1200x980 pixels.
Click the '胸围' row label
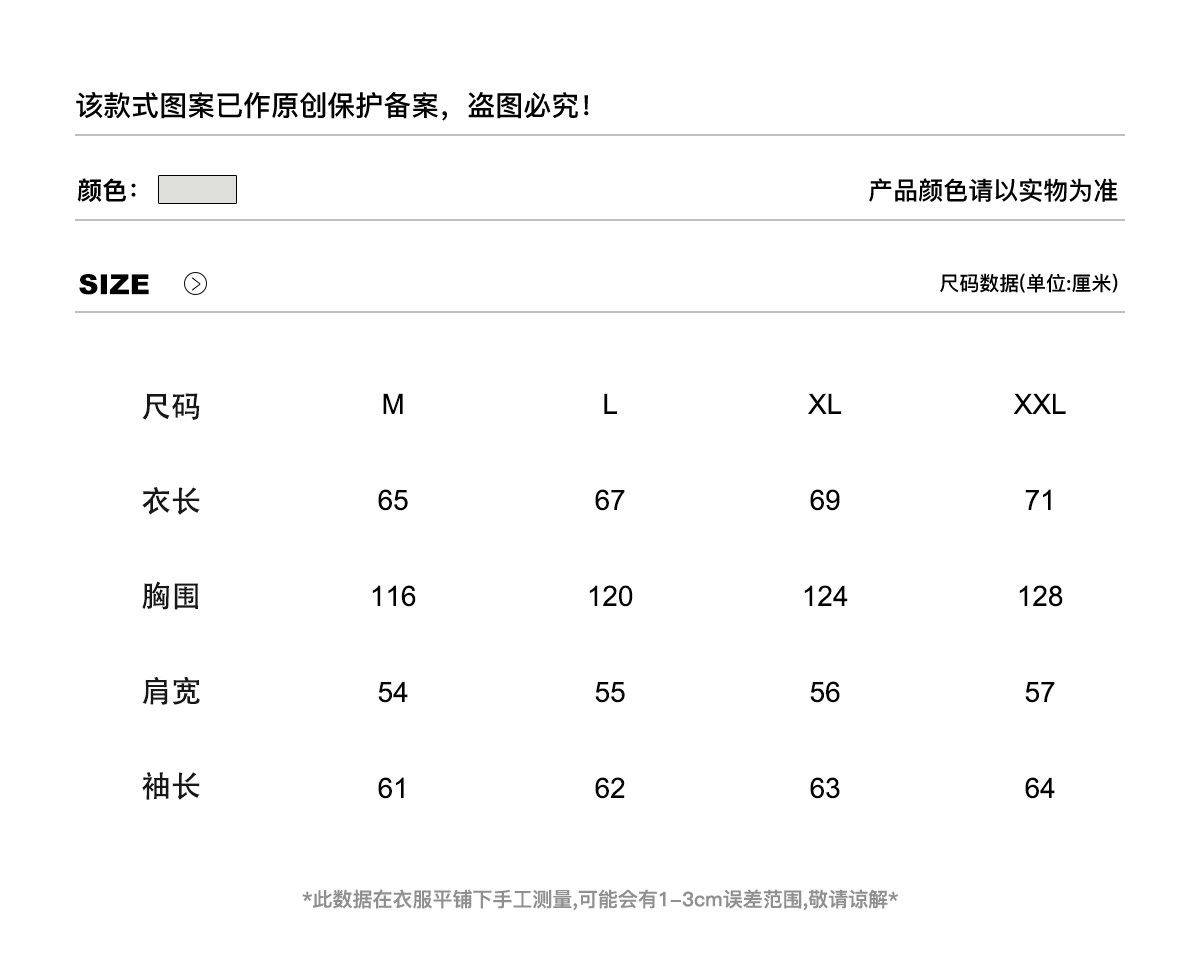(x=171, y=596)
